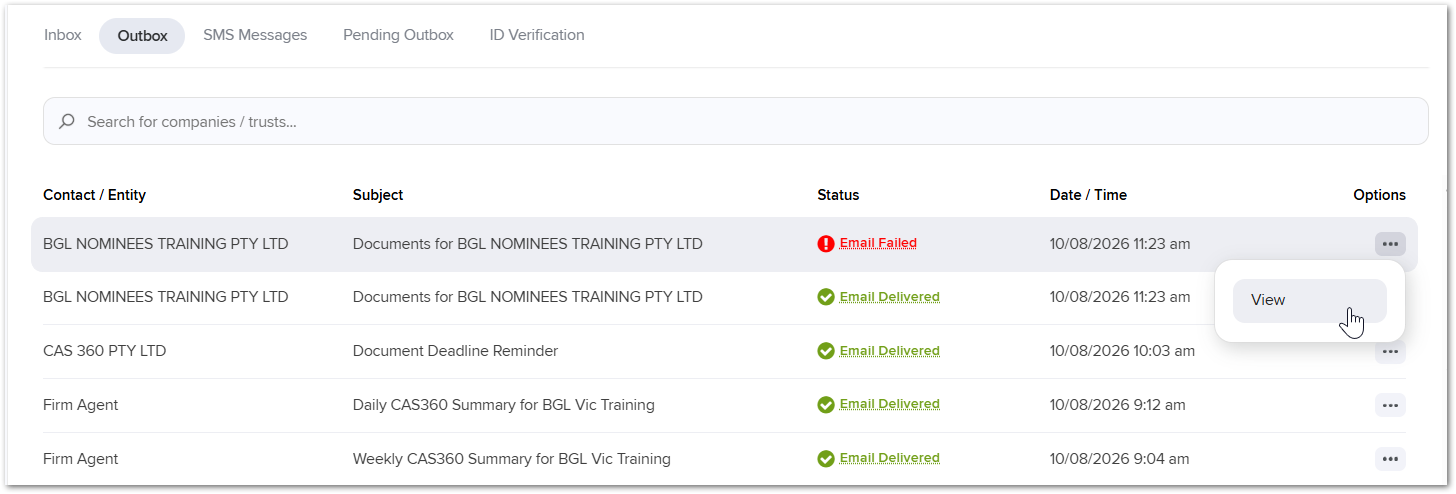The image size is (1456, 494).
Task: Click green check icon for Weekly CAS360 Summary
Action: pyautogui.click(x=825, y=459)
